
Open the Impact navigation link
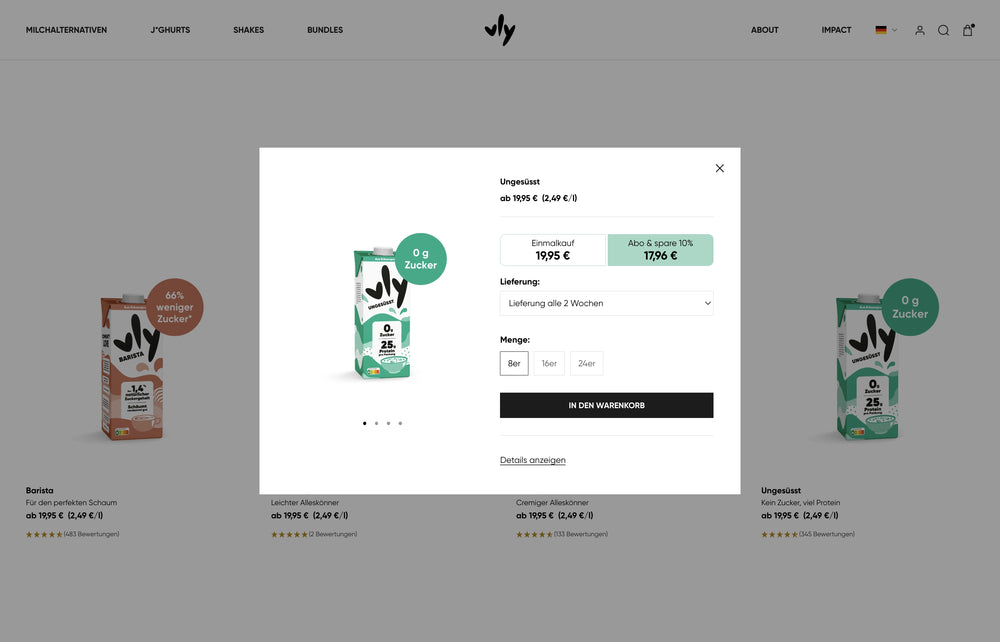(x=836, y=30)
